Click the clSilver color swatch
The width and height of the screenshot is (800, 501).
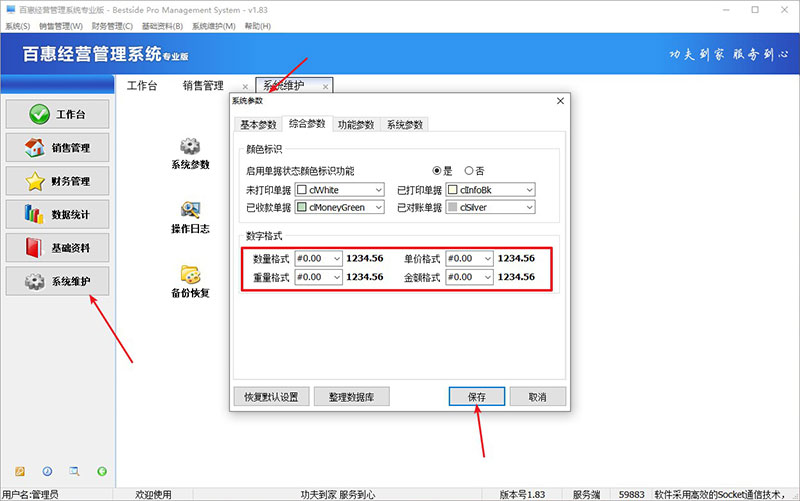453,207
